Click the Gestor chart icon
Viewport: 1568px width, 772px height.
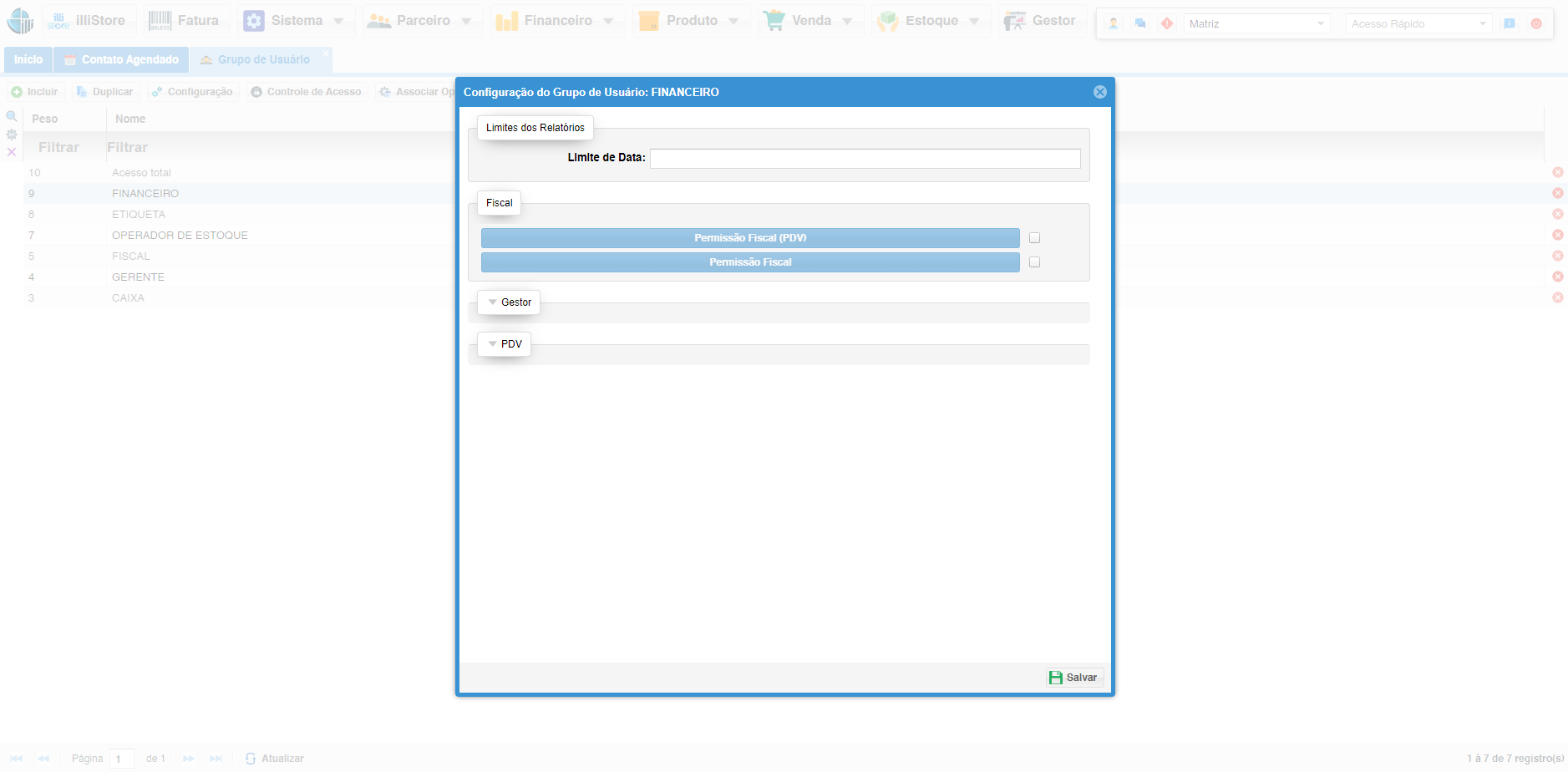click(x=1014, y=21)
